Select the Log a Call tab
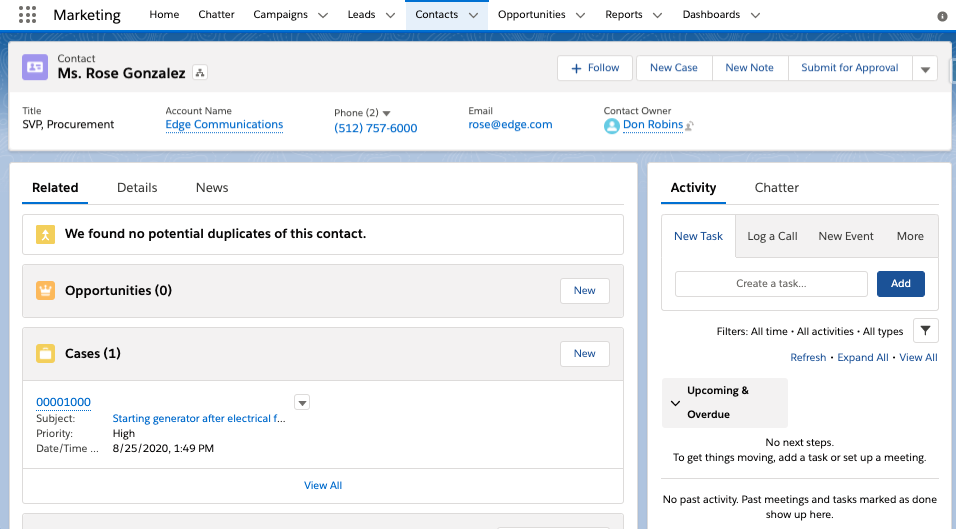956x529 pixels. click(x=772, y=236)
